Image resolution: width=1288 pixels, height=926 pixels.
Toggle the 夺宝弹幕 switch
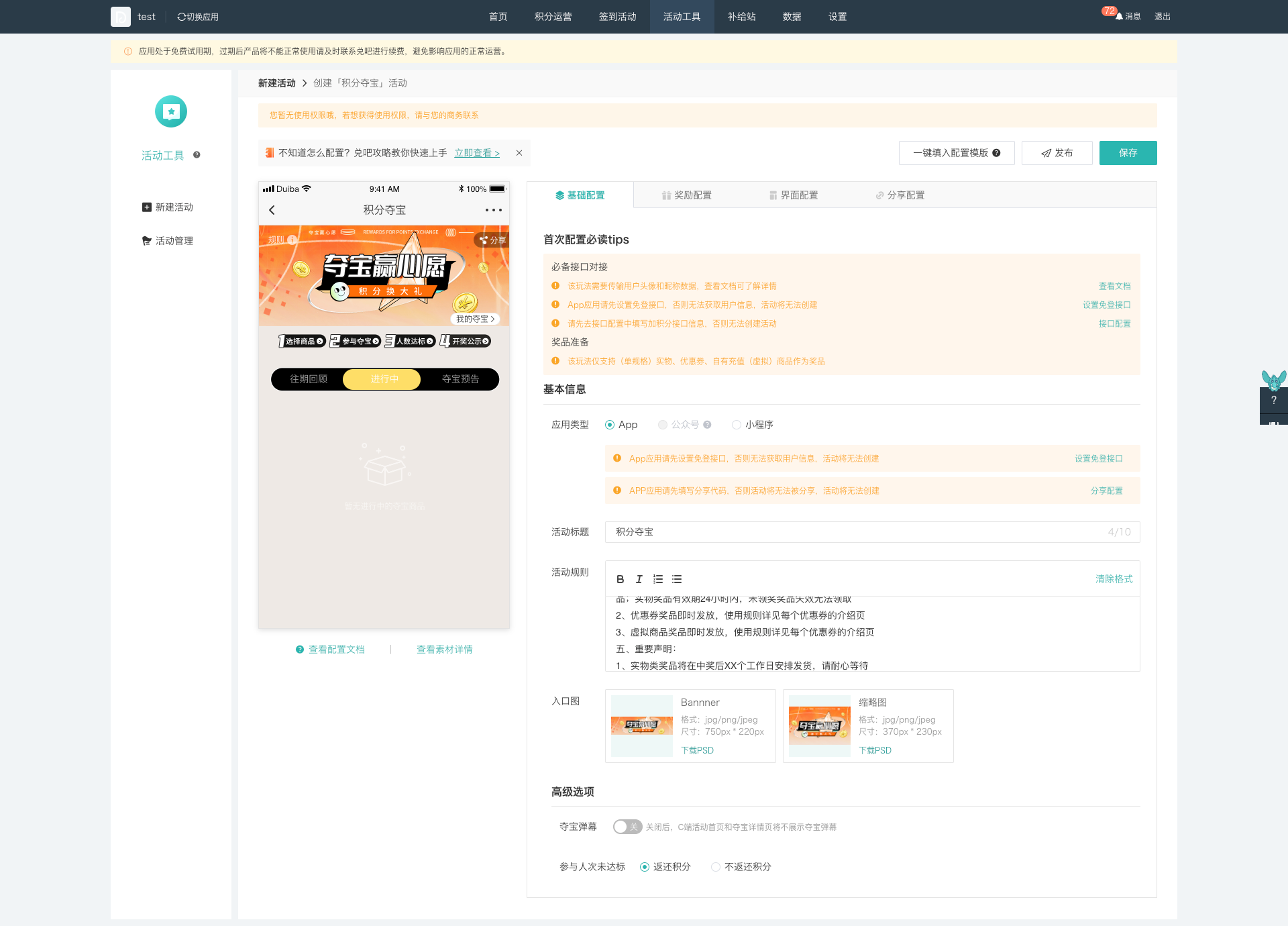(x=627, y=827)
